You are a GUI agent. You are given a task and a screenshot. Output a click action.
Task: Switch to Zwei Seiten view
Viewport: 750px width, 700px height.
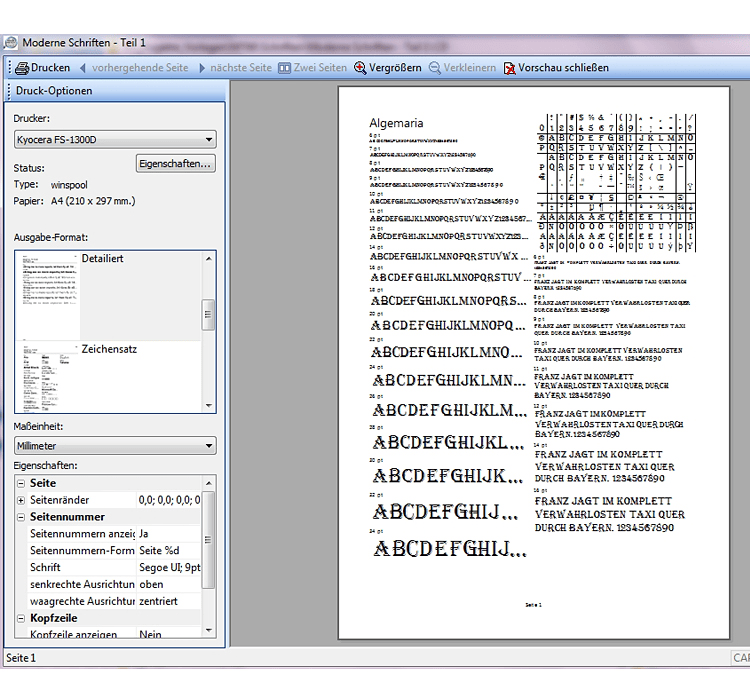point(312,68)
